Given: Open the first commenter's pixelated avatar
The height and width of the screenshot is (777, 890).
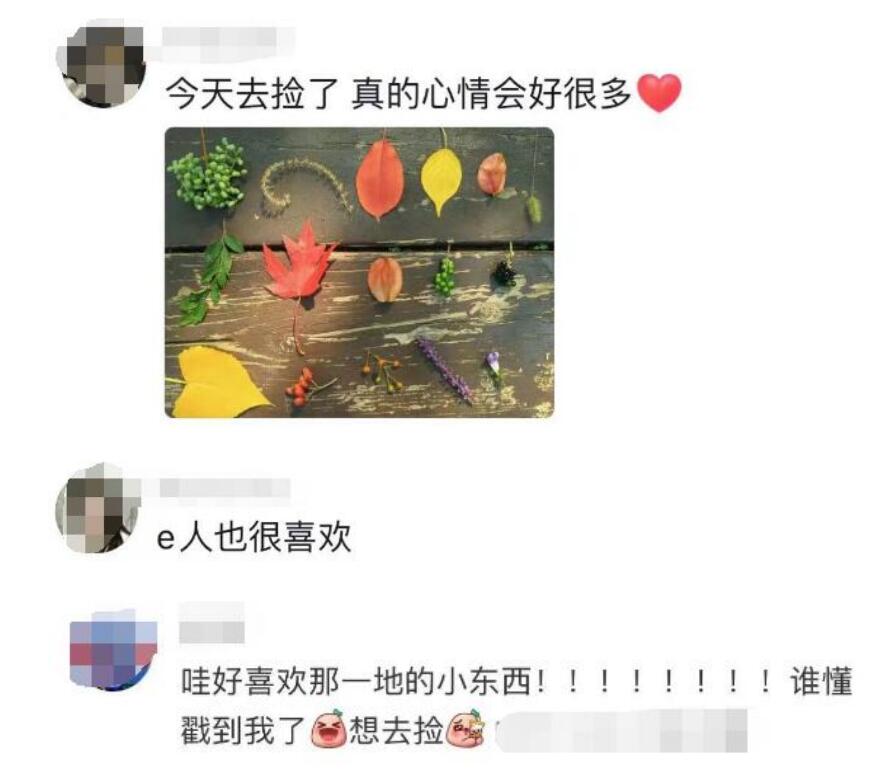Looking at the screenshot, I should pyautogui.click(x=102, y=64).
